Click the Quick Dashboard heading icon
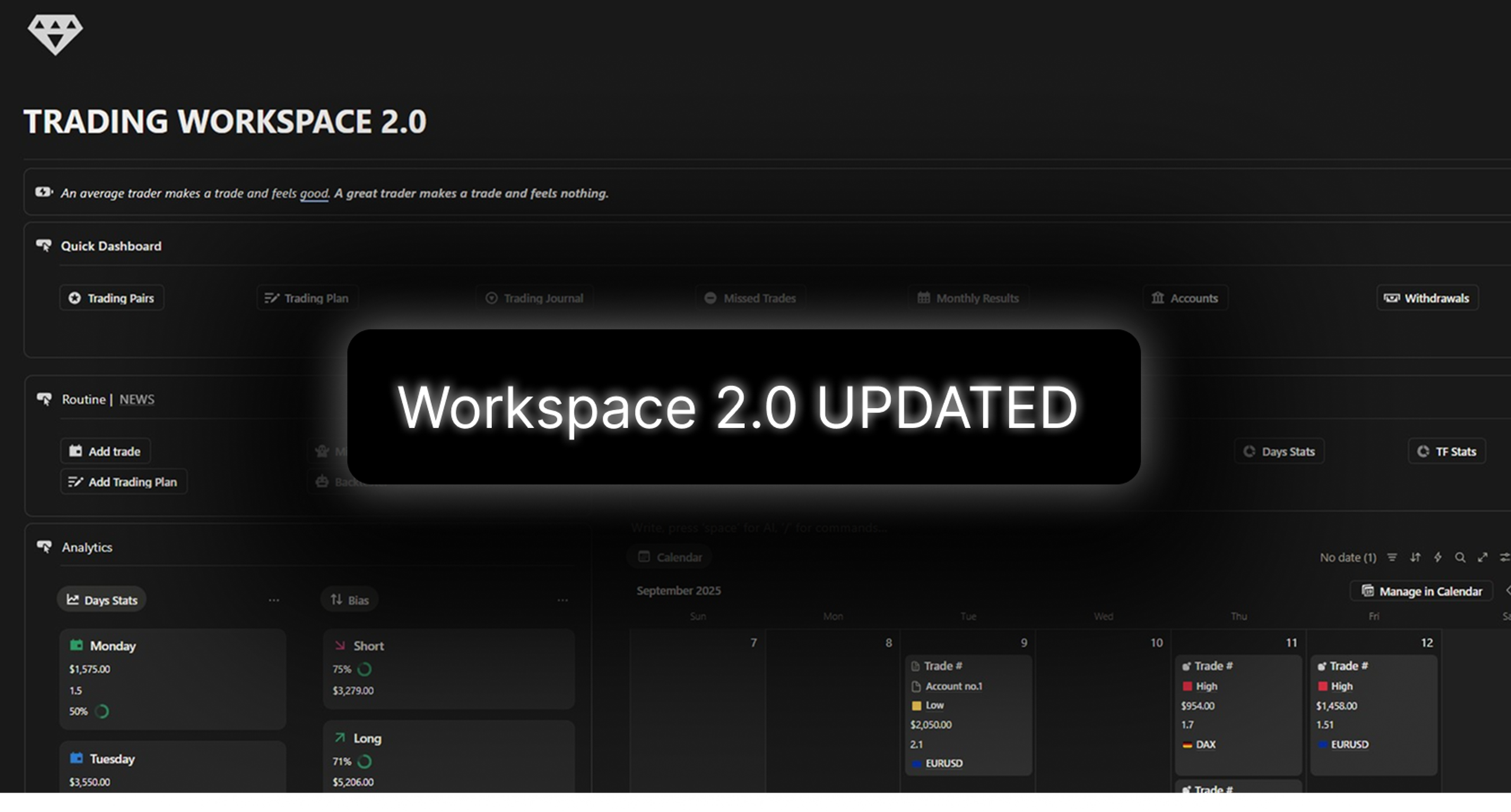The image size is (1511, 812). coord(44,245)
